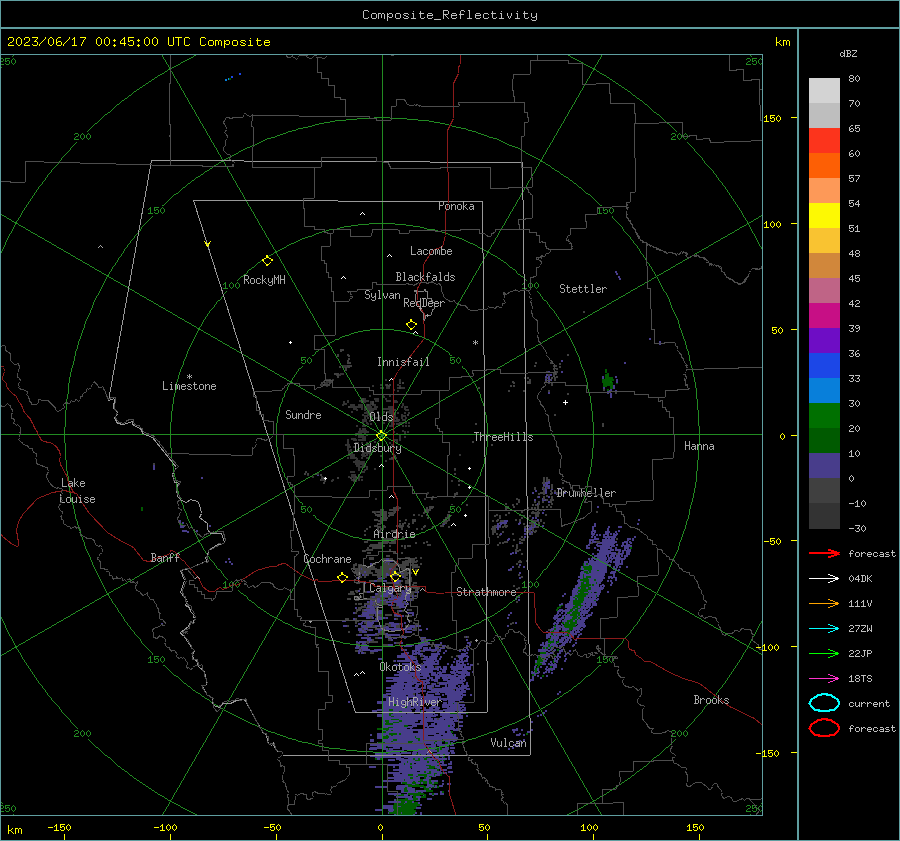Click the '2023/06/17 00:45:00 UTC Composite' timestamp

[x=138, y=42]
